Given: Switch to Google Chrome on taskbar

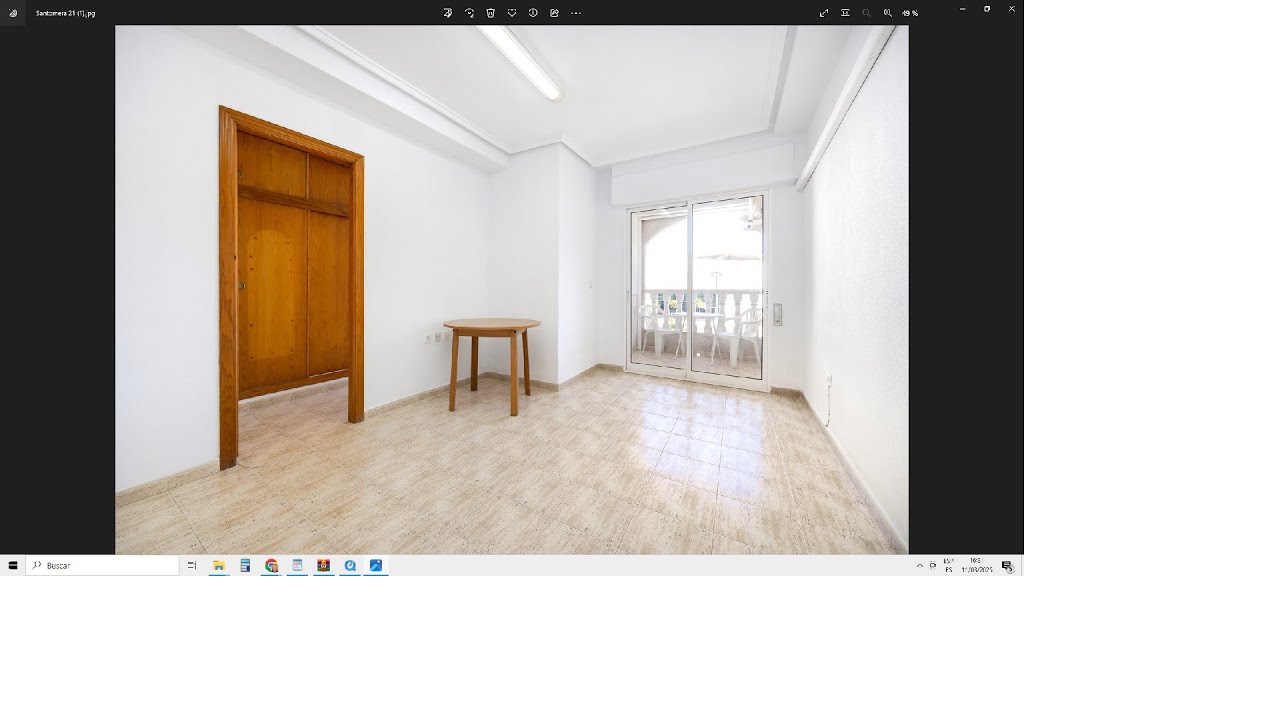Looking at the screenshot, I should click(271, 565).
